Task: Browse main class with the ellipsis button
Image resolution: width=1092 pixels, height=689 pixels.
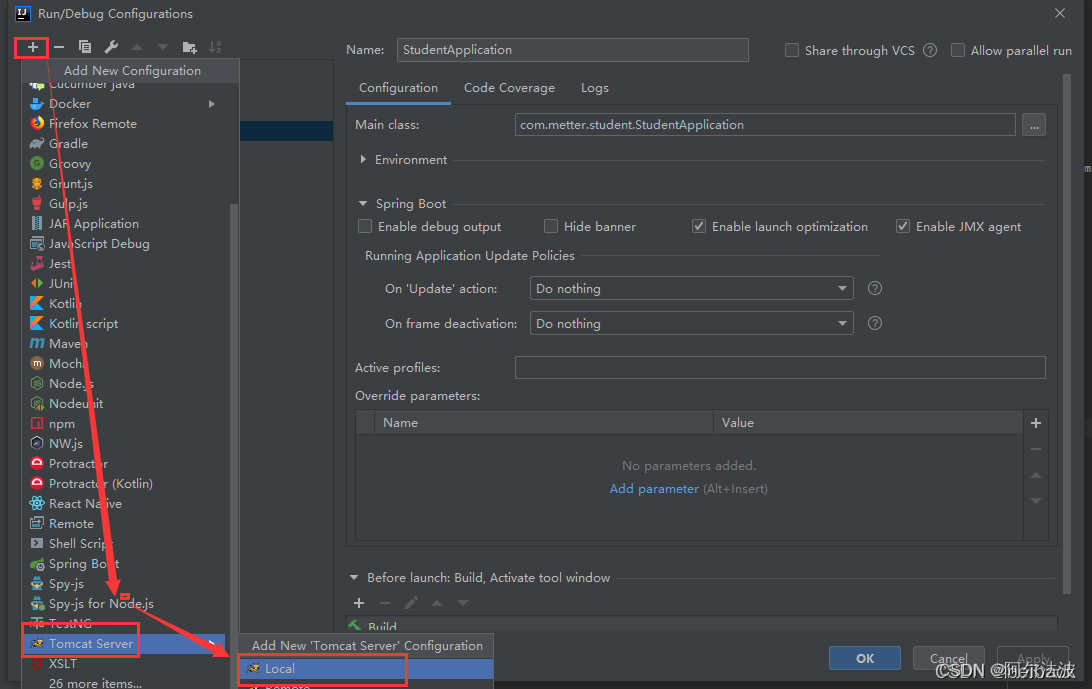Action: click(x=1034, y=125)
